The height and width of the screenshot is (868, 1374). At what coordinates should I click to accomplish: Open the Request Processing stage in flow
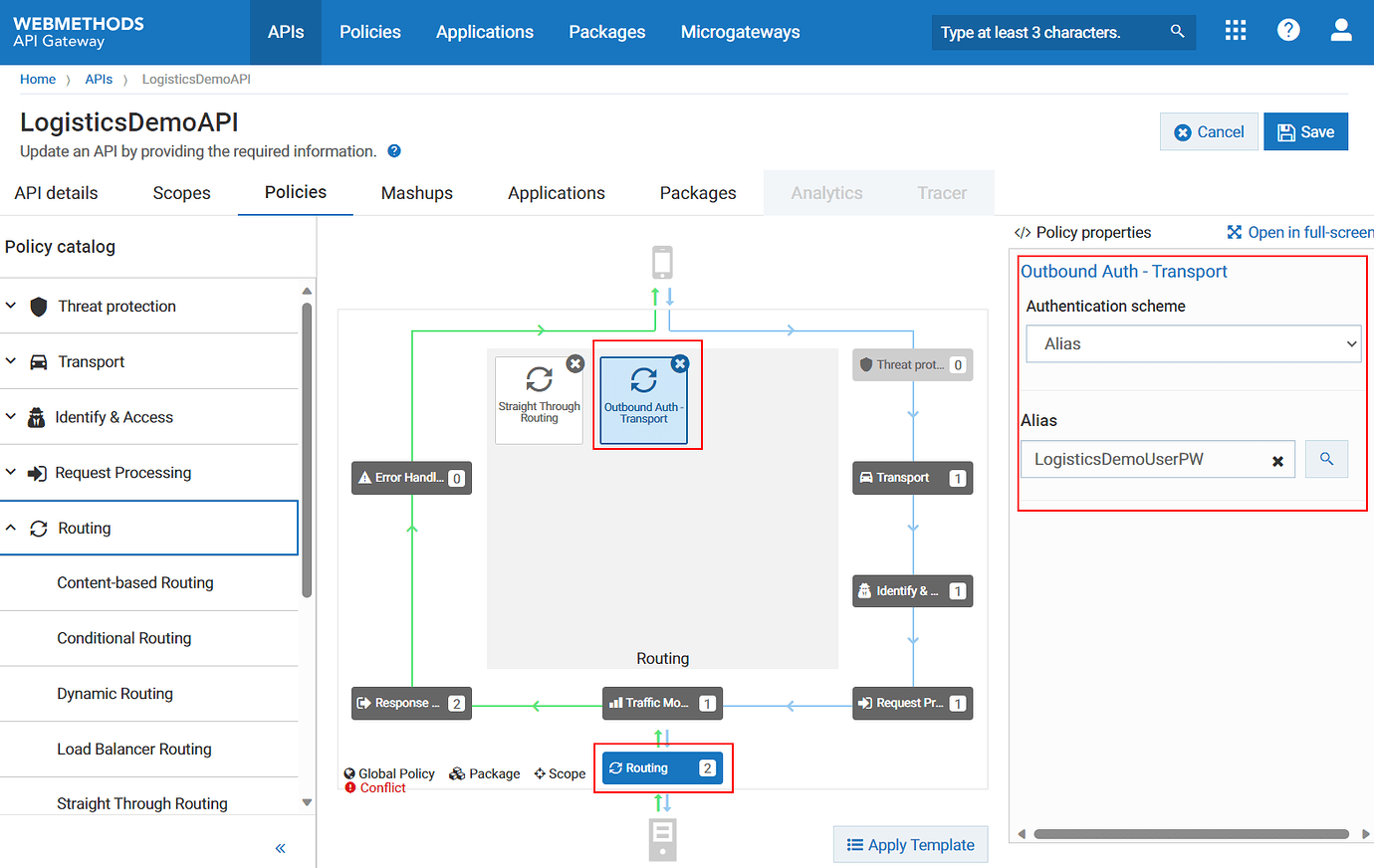point(912,703)
